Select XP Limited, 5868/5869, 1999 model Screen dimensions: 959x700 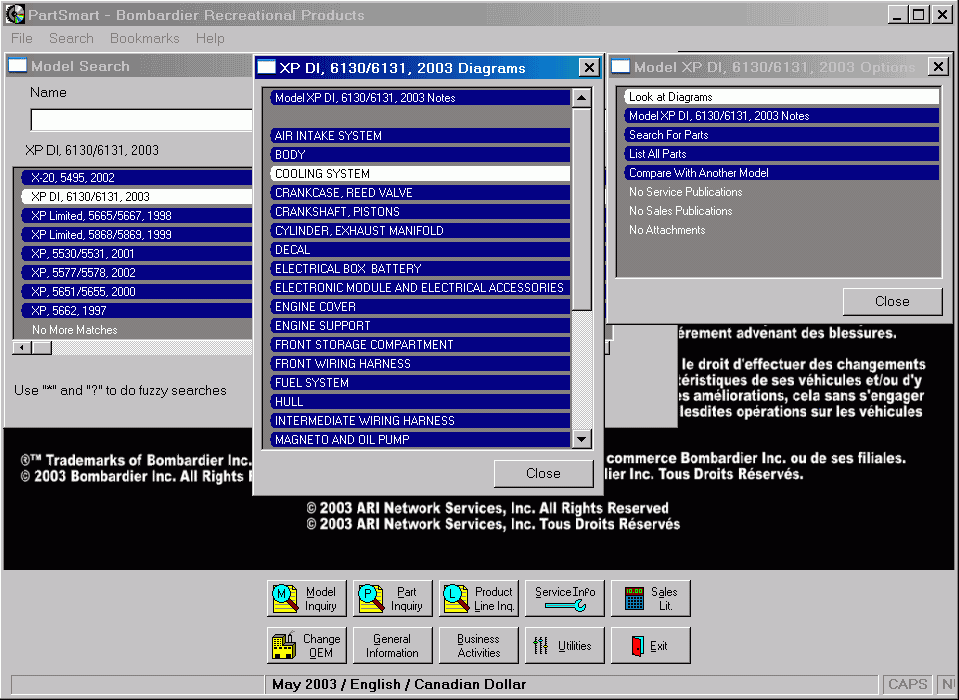tap(137, 234)
